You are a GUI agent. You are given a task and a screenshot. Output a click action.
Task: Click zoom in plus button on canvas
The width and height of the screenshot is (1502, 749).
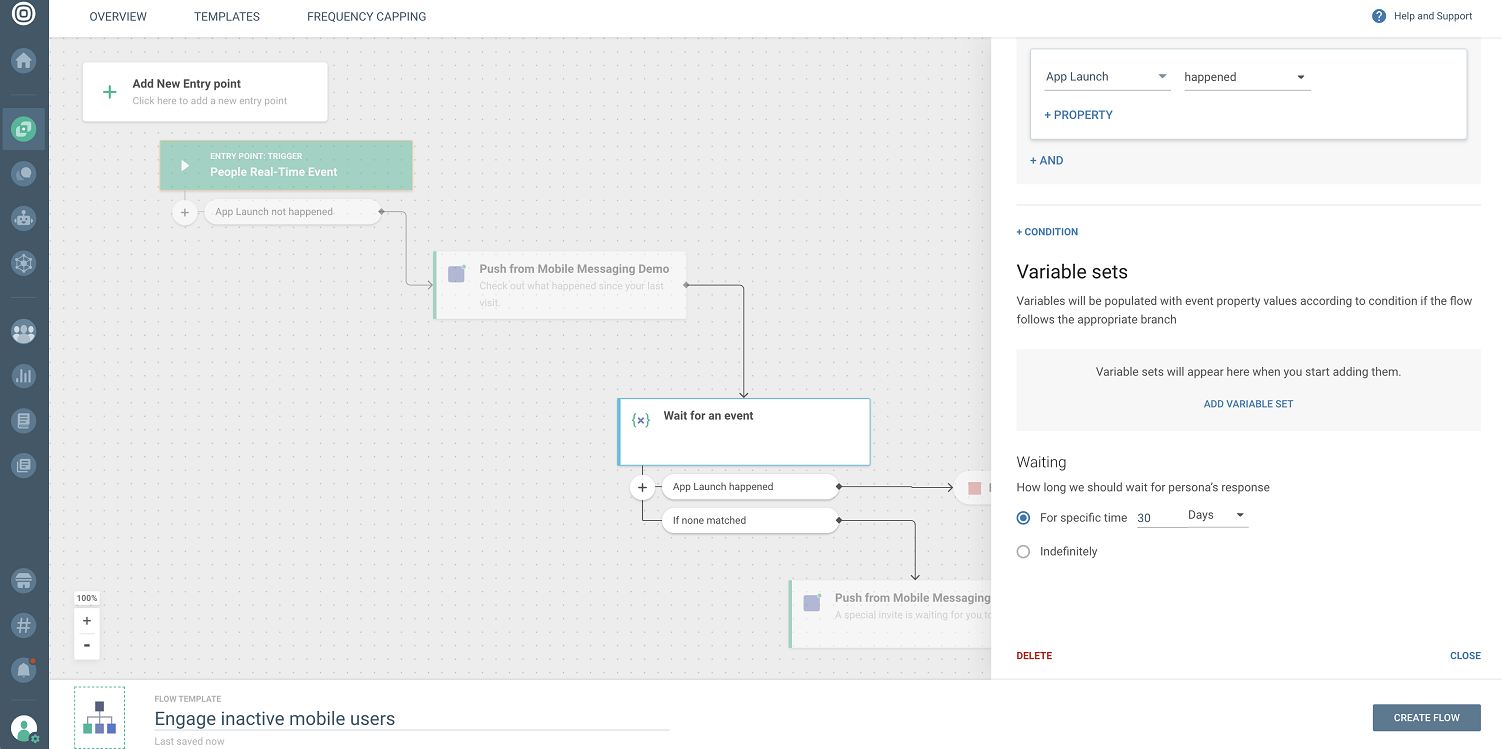pos(87,621)
